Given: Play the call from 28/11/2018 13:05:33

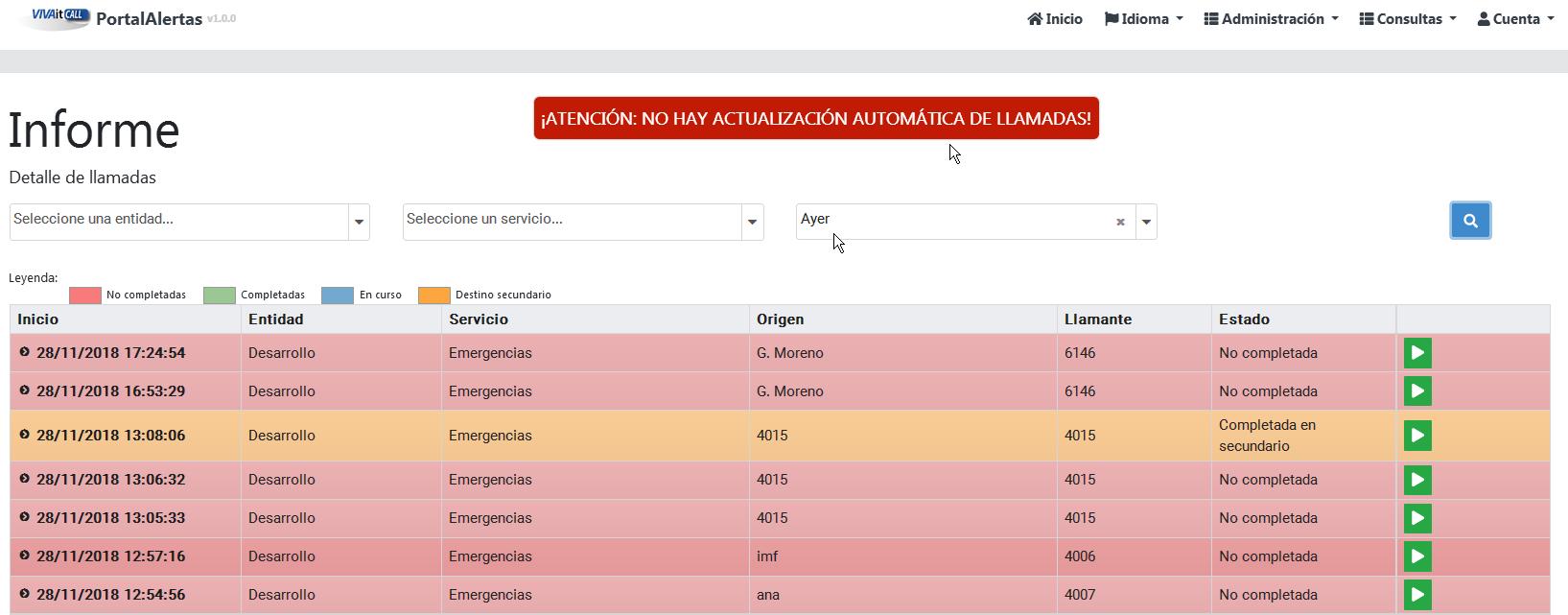Looking at the screenshot, I should pyautogui.click(x=1417, y=518).
